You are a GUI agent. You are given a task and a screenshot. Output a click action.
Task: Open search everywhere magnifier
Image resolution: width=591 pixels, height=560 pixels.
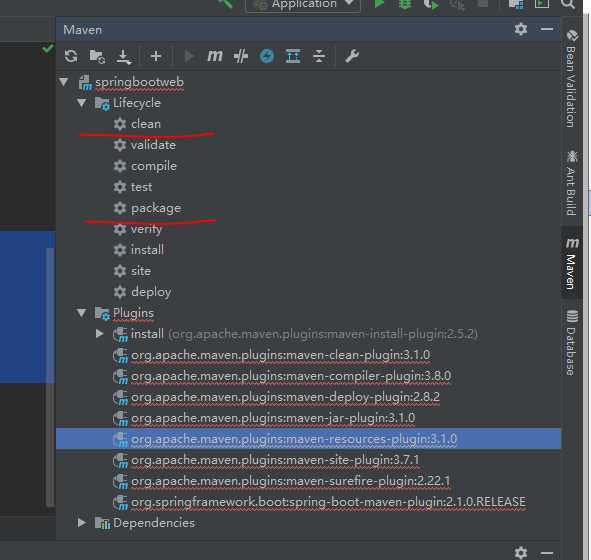point(568,4)
